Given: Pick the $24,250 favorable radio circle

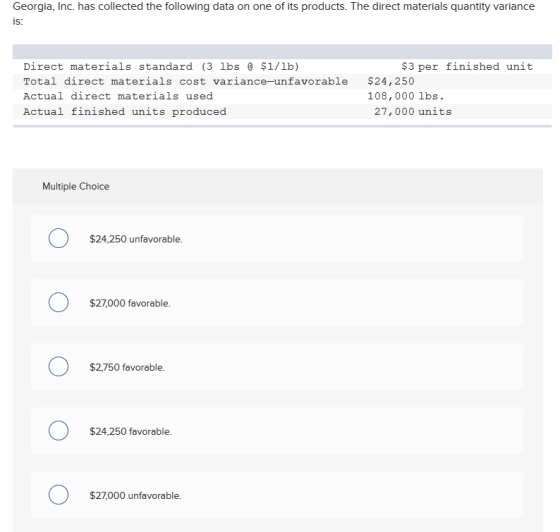Looking at the screenshot, I should tap(59, 431).
